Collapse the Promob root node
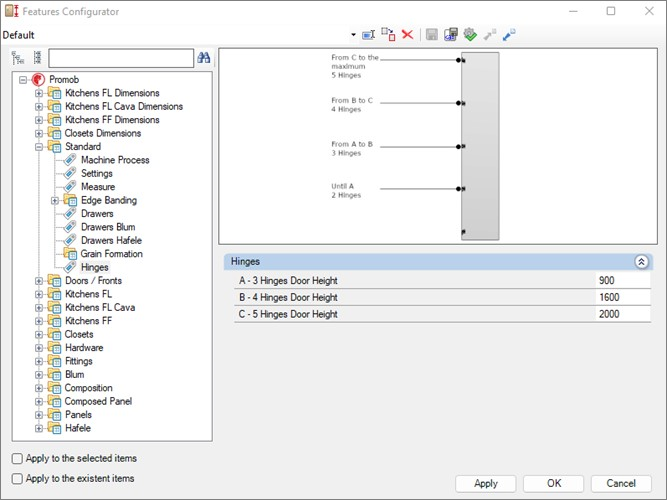The width and height of the screenshot is (672, 504). (x=23, y=80)
